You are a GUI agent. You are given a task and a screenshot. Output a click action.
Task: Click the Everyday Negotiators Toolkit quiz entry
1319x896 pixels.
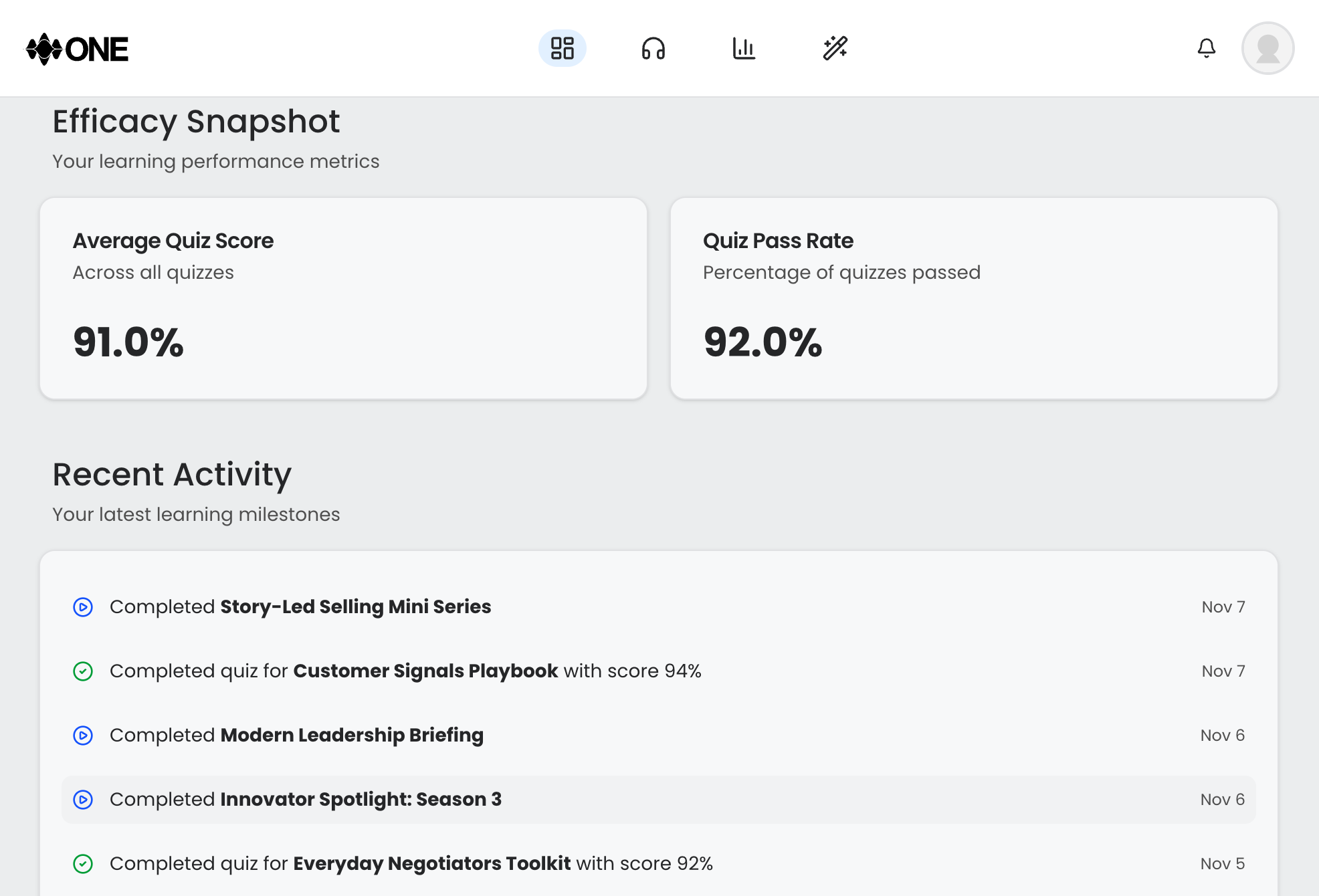411,863
